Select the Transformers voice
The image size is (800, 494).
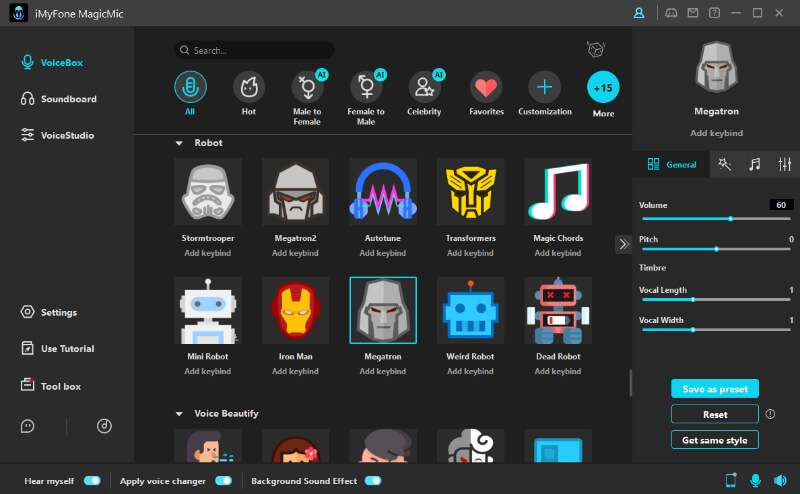click(470, 192)
